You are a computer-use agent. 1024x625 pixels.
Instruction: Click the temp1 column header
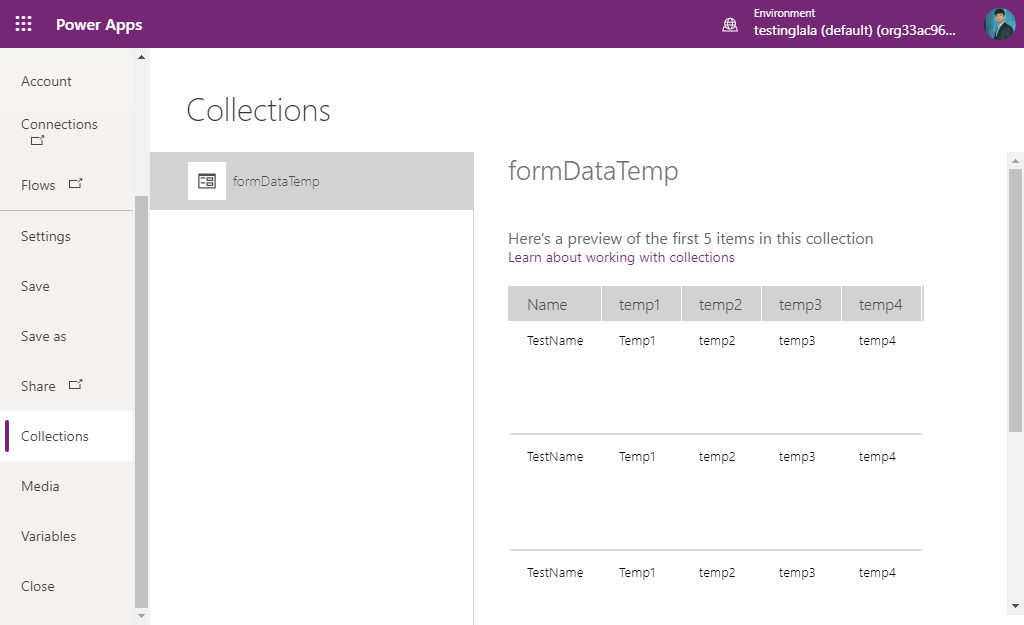(641, 304)
